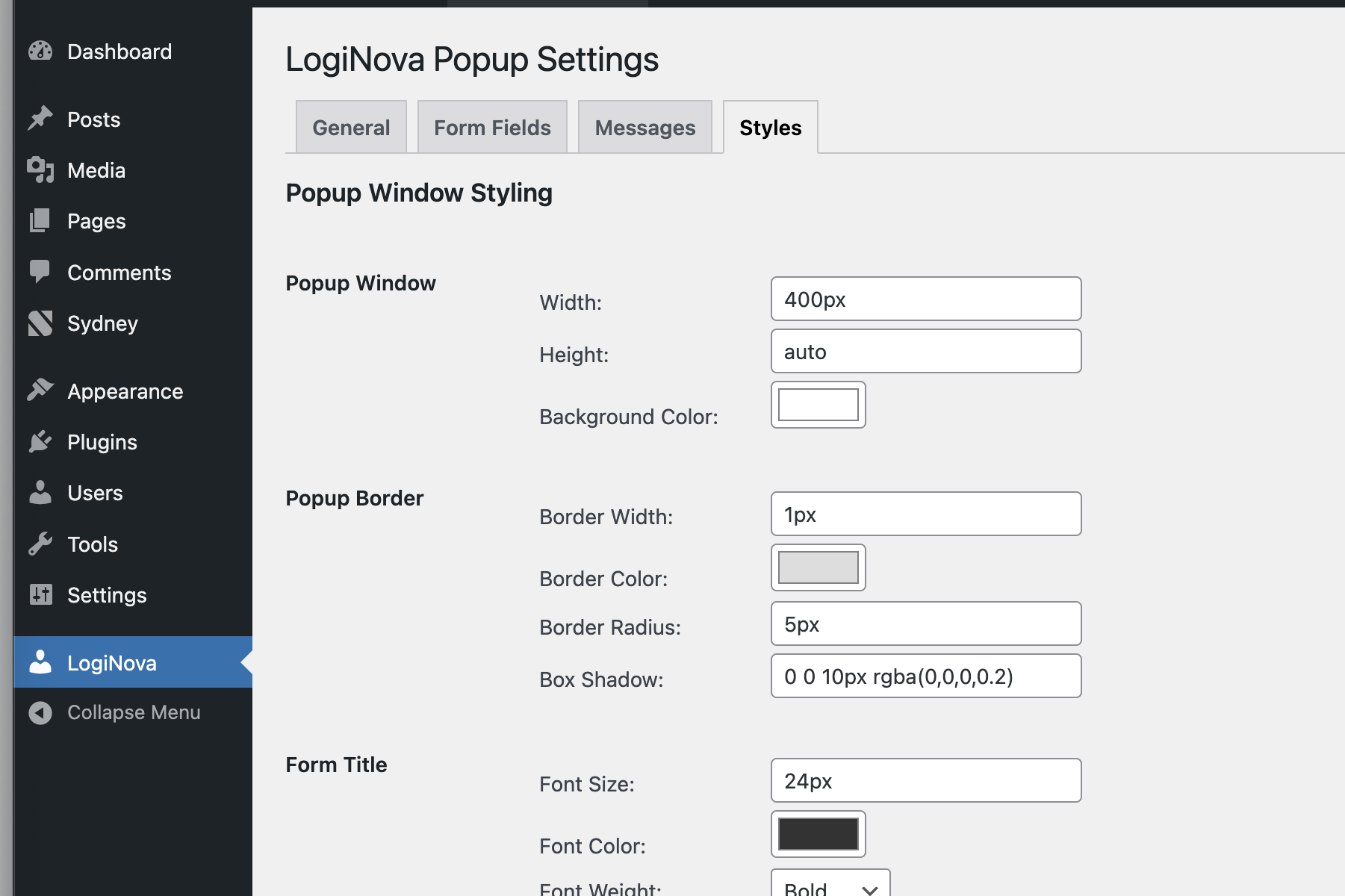Select the Users person icon
1345x896 pixels.
40,492
